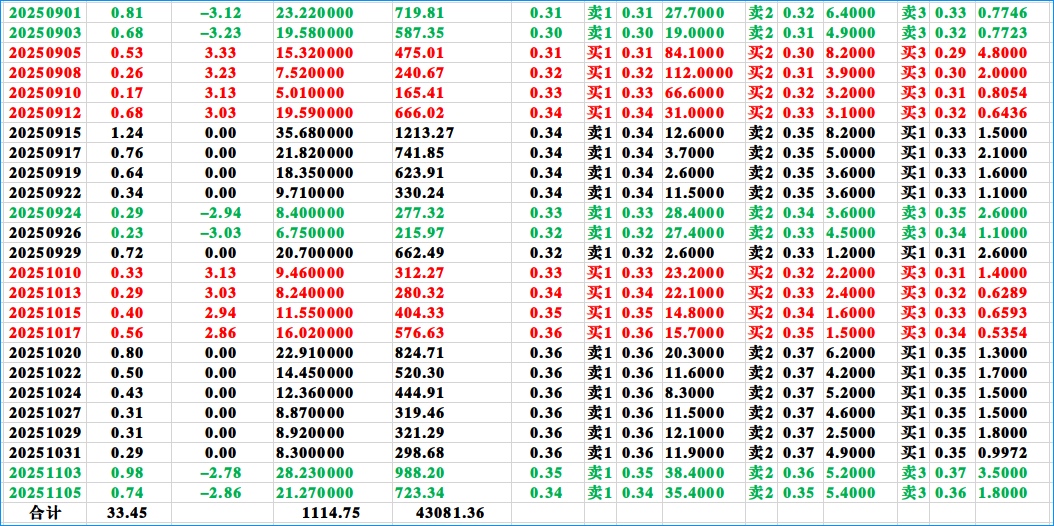Click percentage -3.23
1054x526 pixels.
tap(219, 32)
